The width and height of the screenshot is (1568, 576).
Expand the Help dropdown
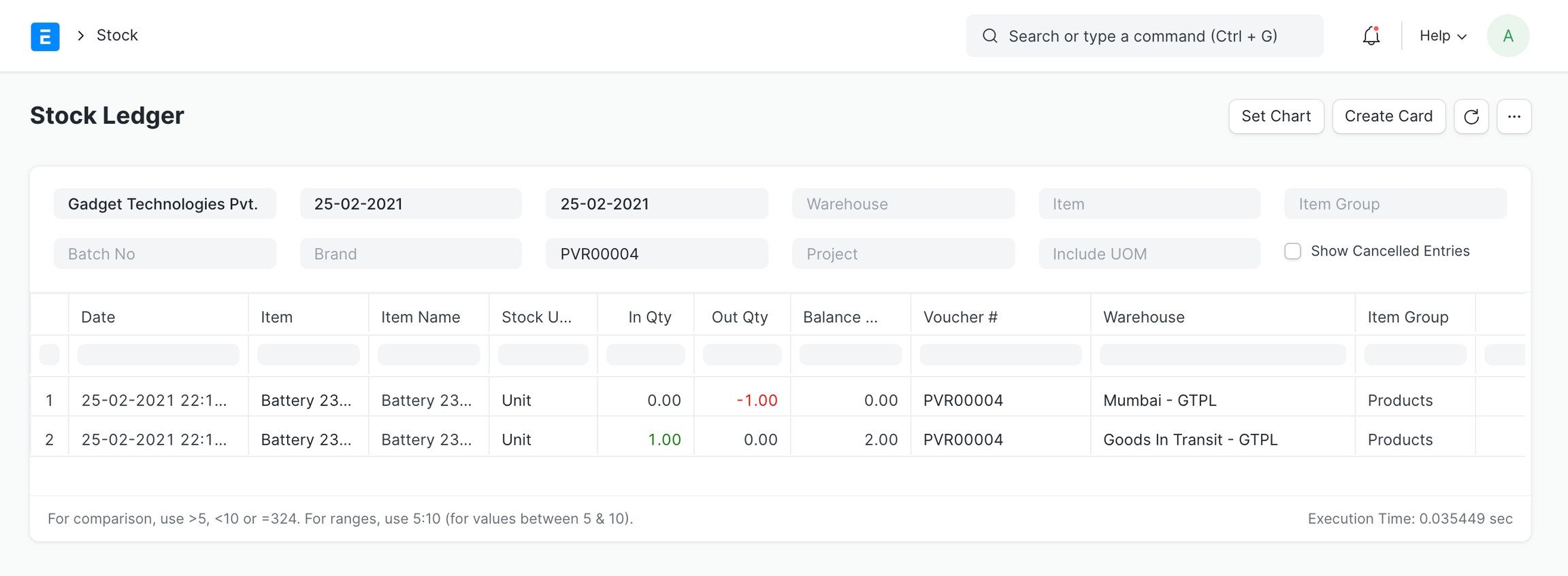(1442, 36)
